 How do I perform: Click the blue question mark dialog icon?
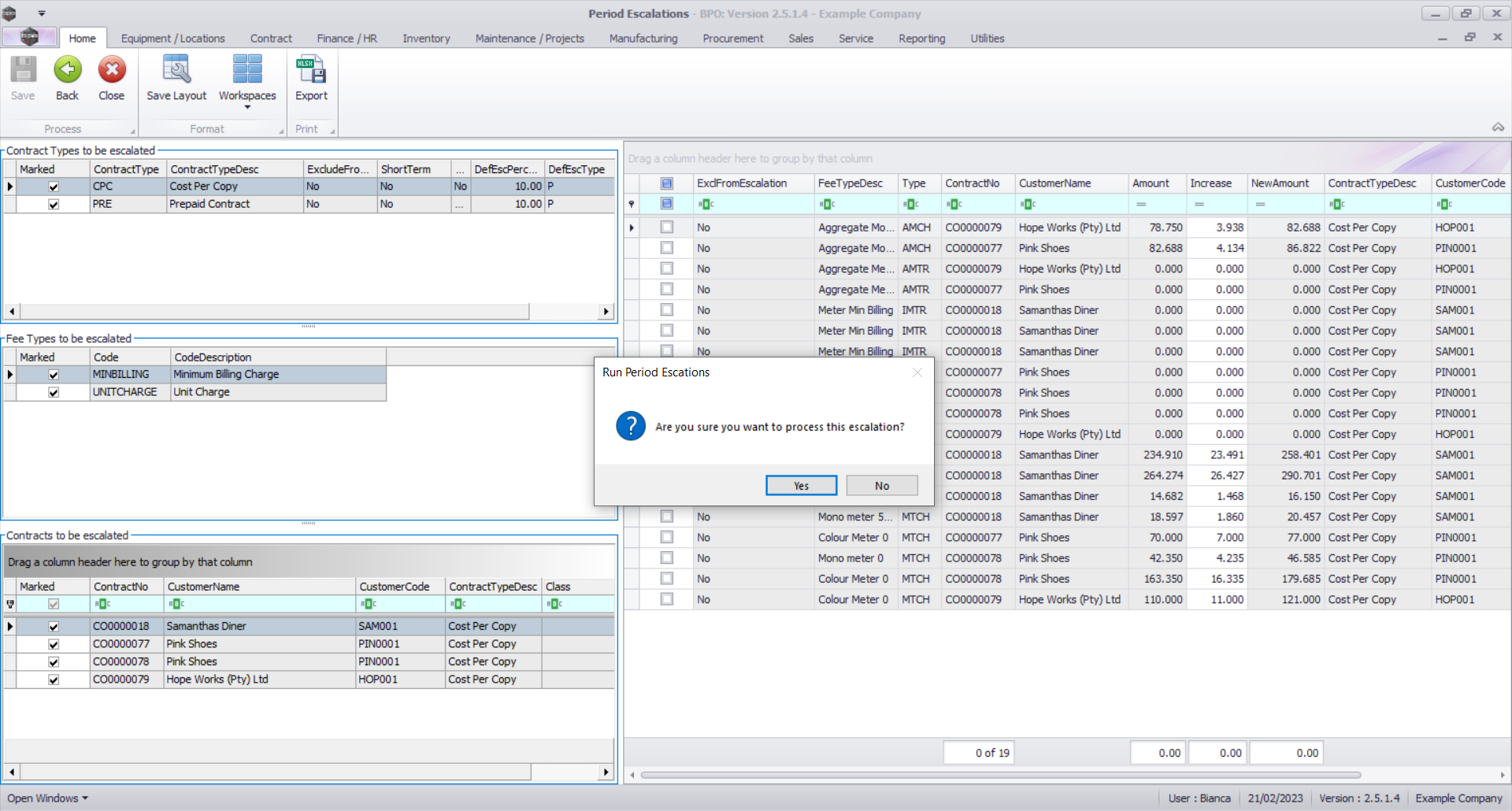631,426
